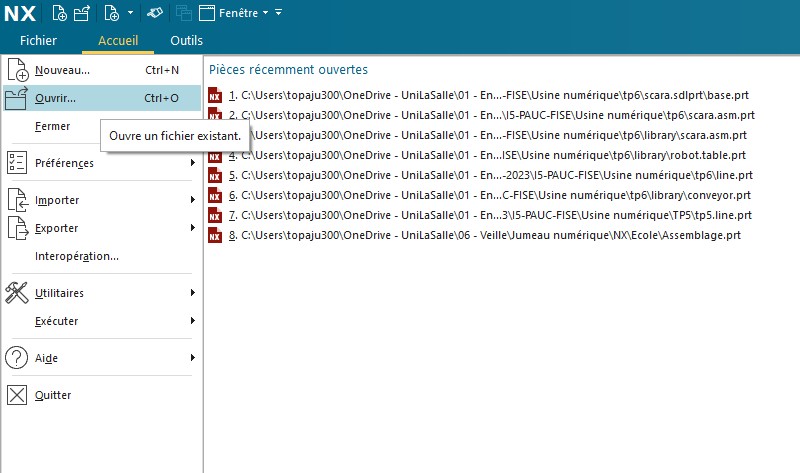Click the New file icon in quick access toolbar
The height and width of the screenshot is (473, 800).
tap(59, 13)
